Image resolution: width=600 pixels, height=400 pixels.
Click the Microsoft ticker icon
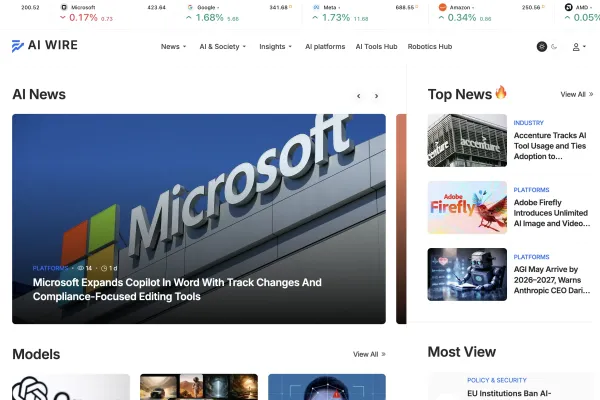(65, 7)
